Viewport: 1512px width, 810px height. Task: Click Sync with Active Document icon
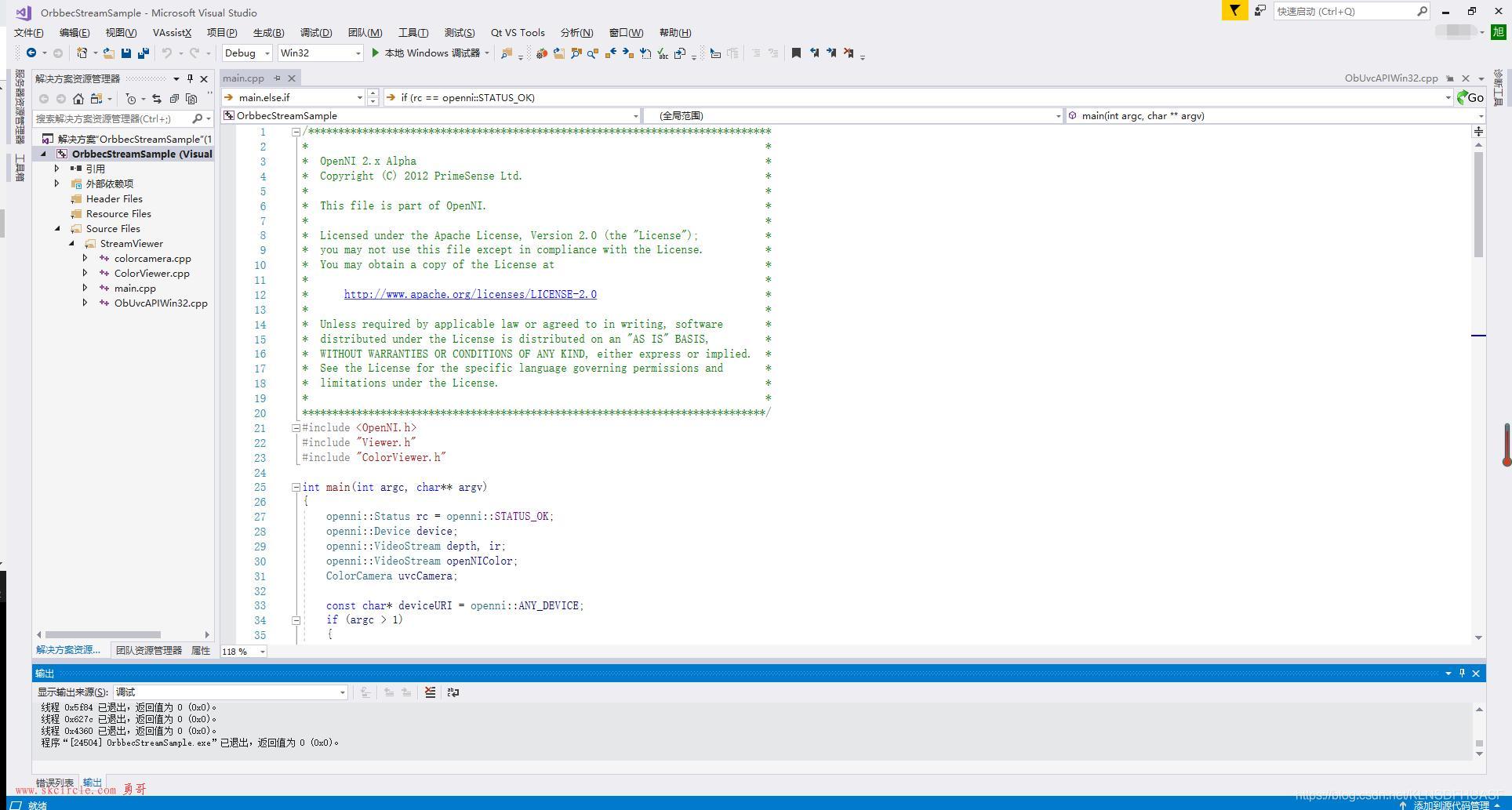tap(157, 99)
